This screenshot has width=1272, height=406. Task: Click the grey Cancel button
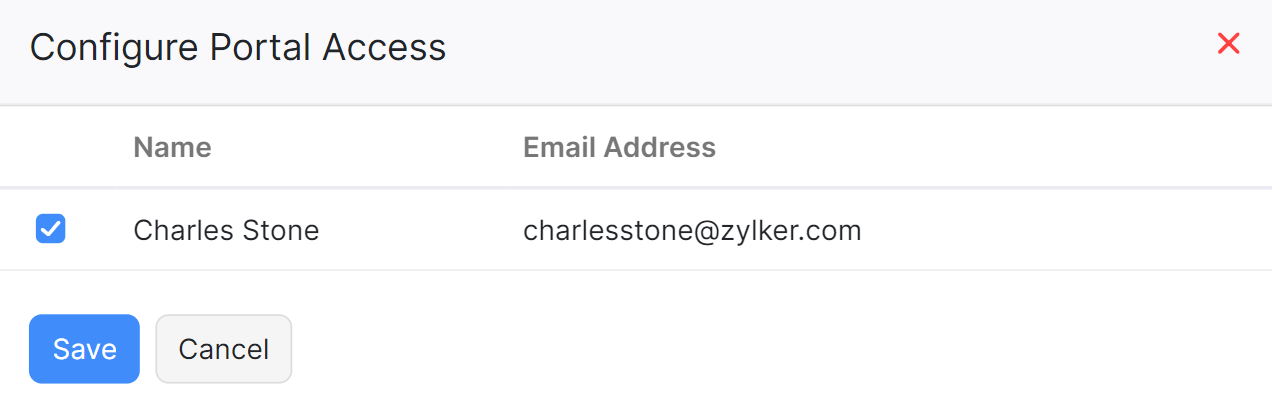point(223,349)
